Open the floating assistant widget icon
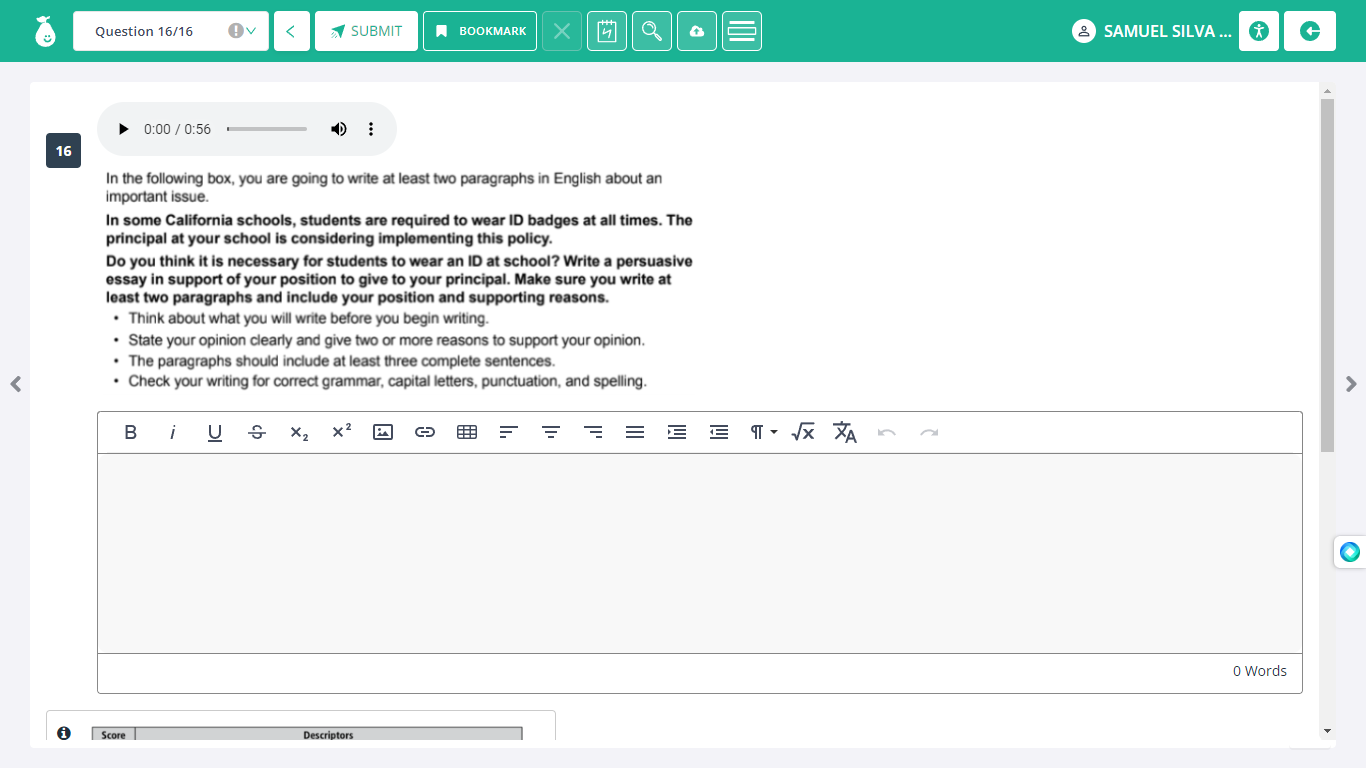1366x768 pixels. 1350,552
